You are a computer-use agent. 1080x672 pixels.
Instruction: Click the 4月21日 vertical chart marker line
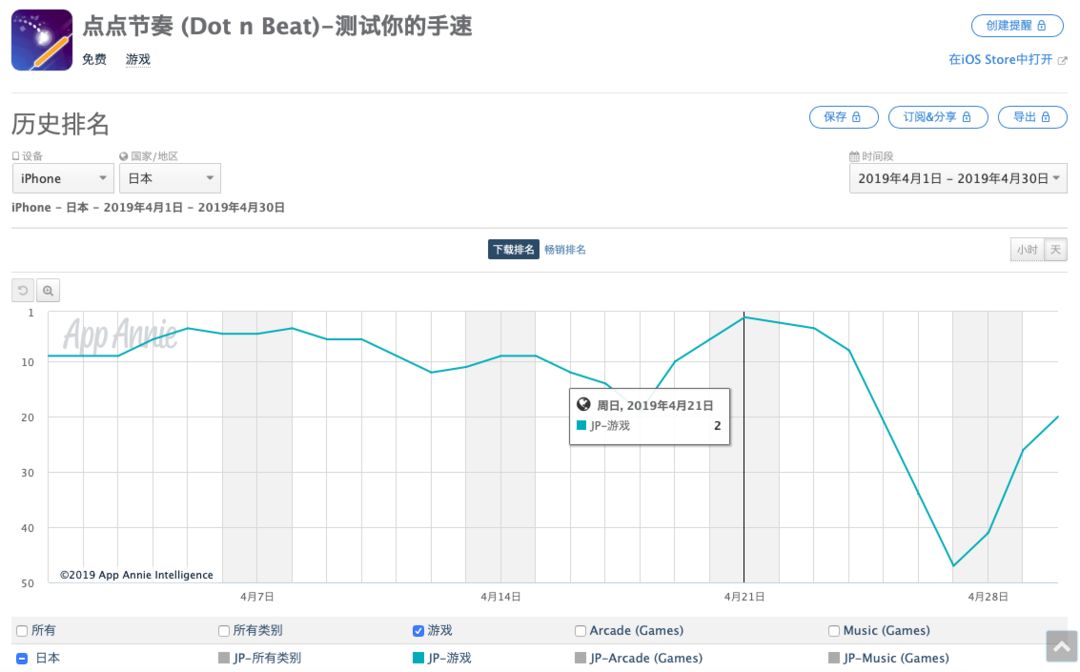point(744,448)
